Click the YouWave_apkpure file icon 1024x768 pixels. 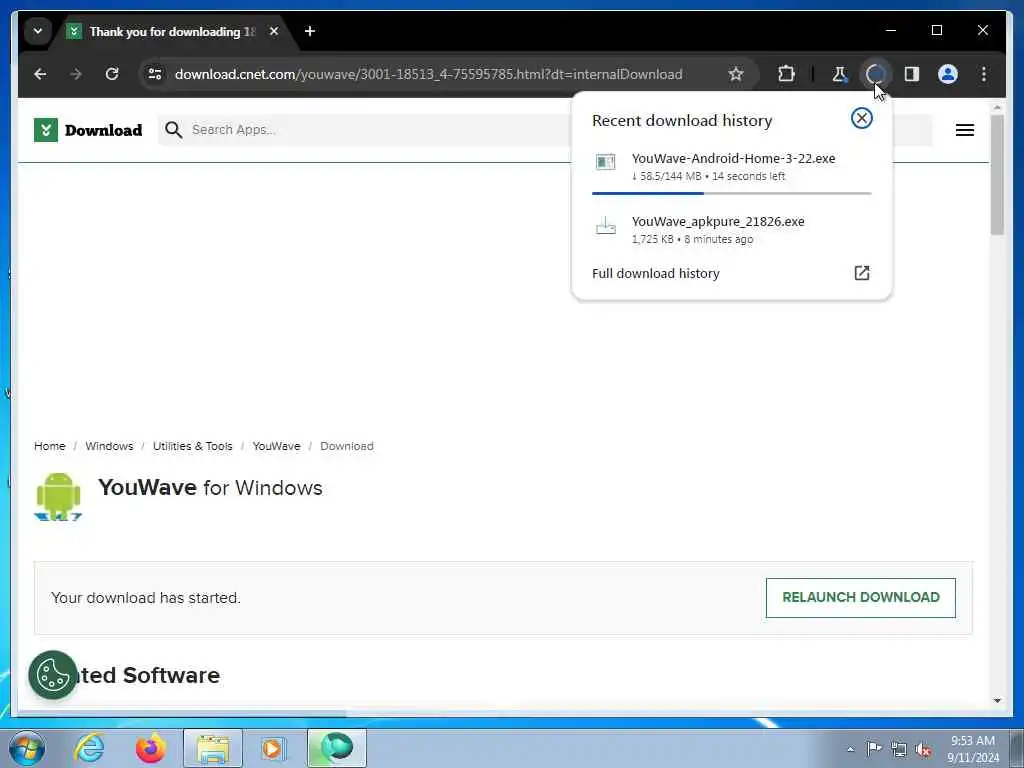point(605,226)
